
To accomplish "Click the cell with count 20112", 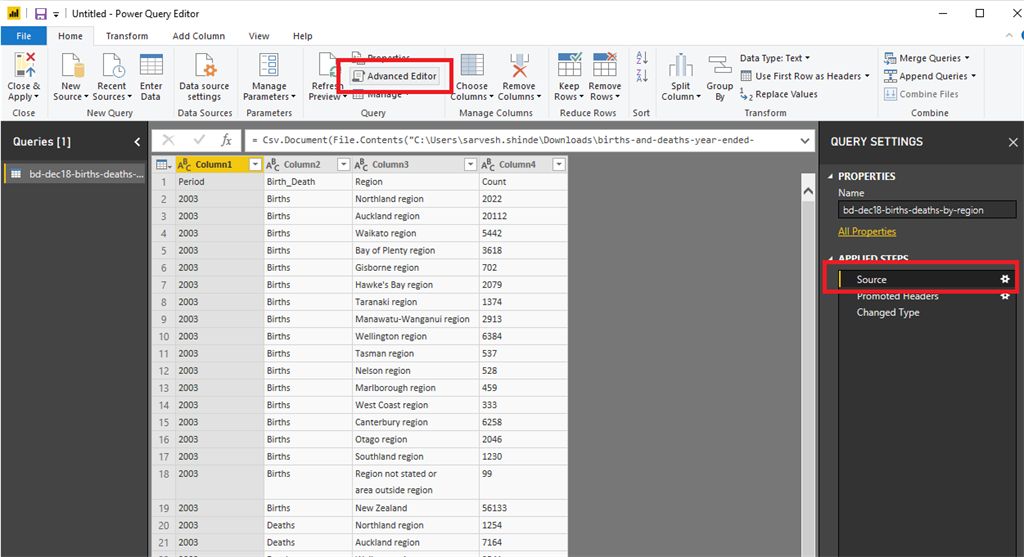I will tap(522, 216).
